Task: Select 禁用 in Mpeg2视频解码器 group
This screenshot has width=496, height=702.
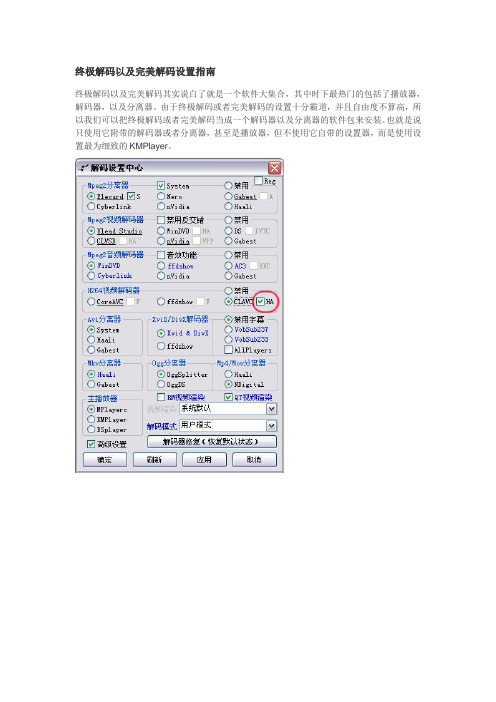Action: click(228, 220)
